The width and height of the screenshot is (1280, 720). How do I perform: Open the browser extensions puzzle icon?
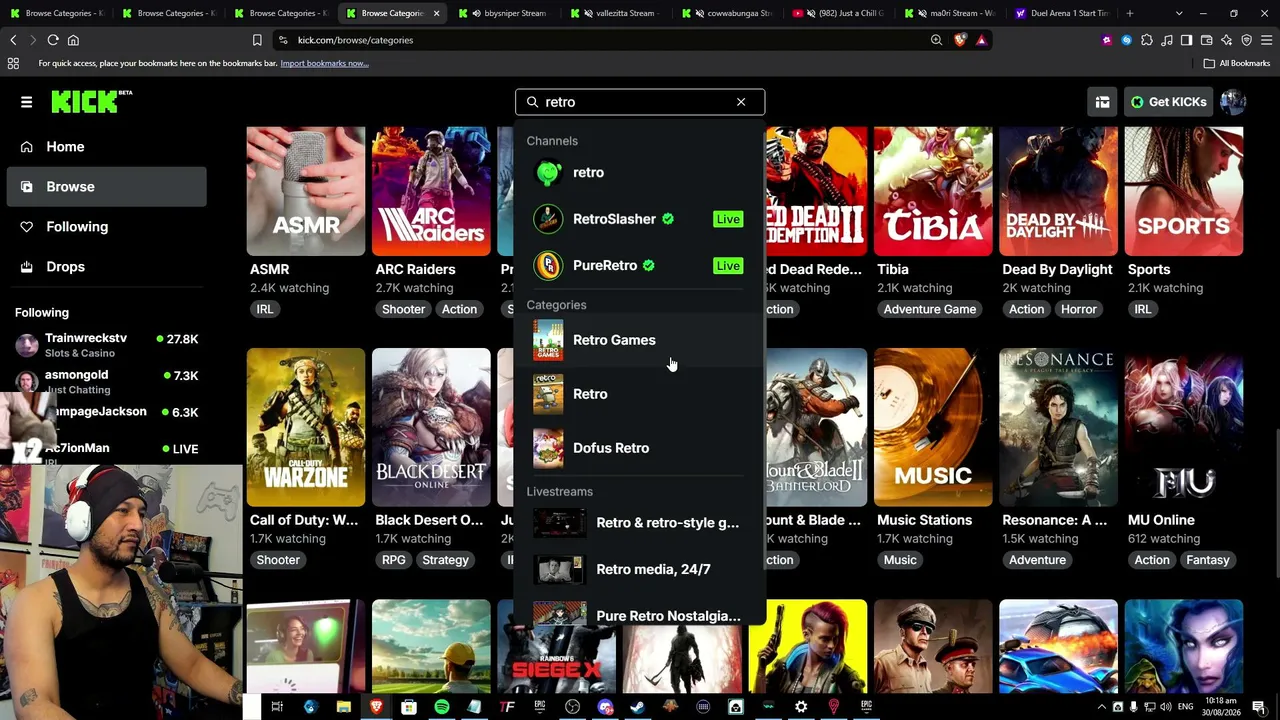(1147, 40)
